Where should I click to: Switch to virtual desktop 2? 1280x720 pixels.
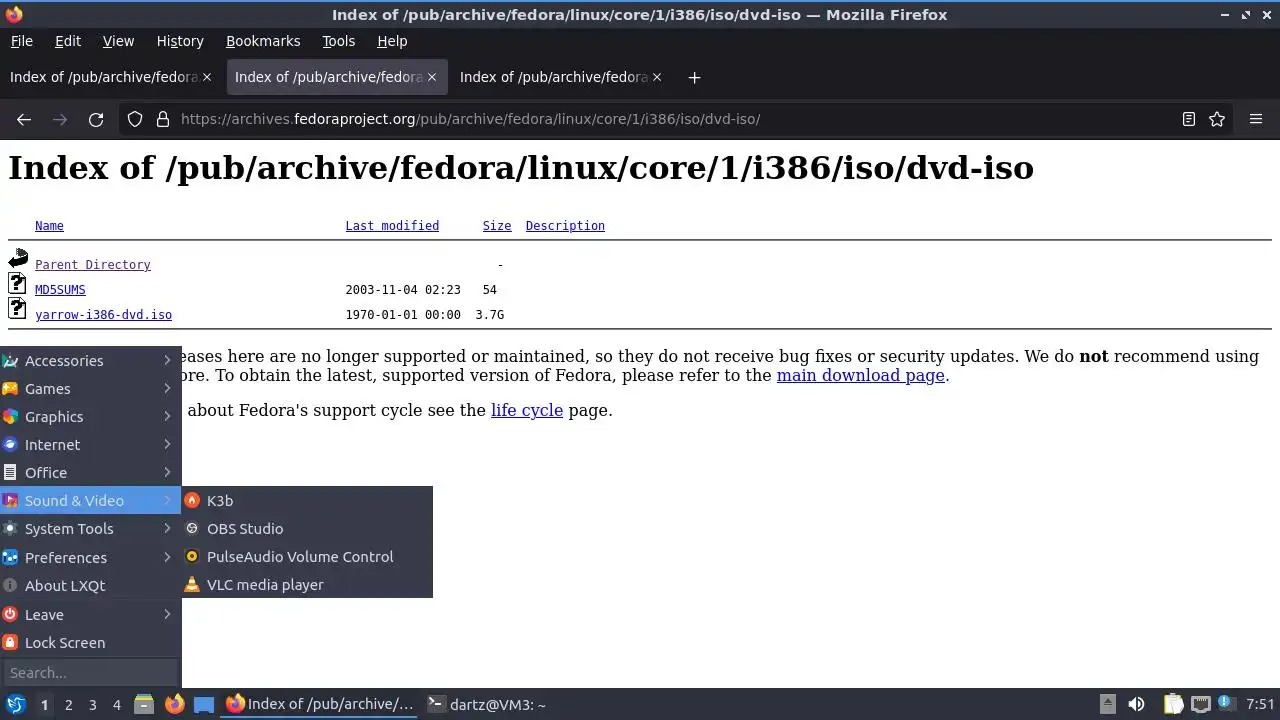click(x=68, y=704)
